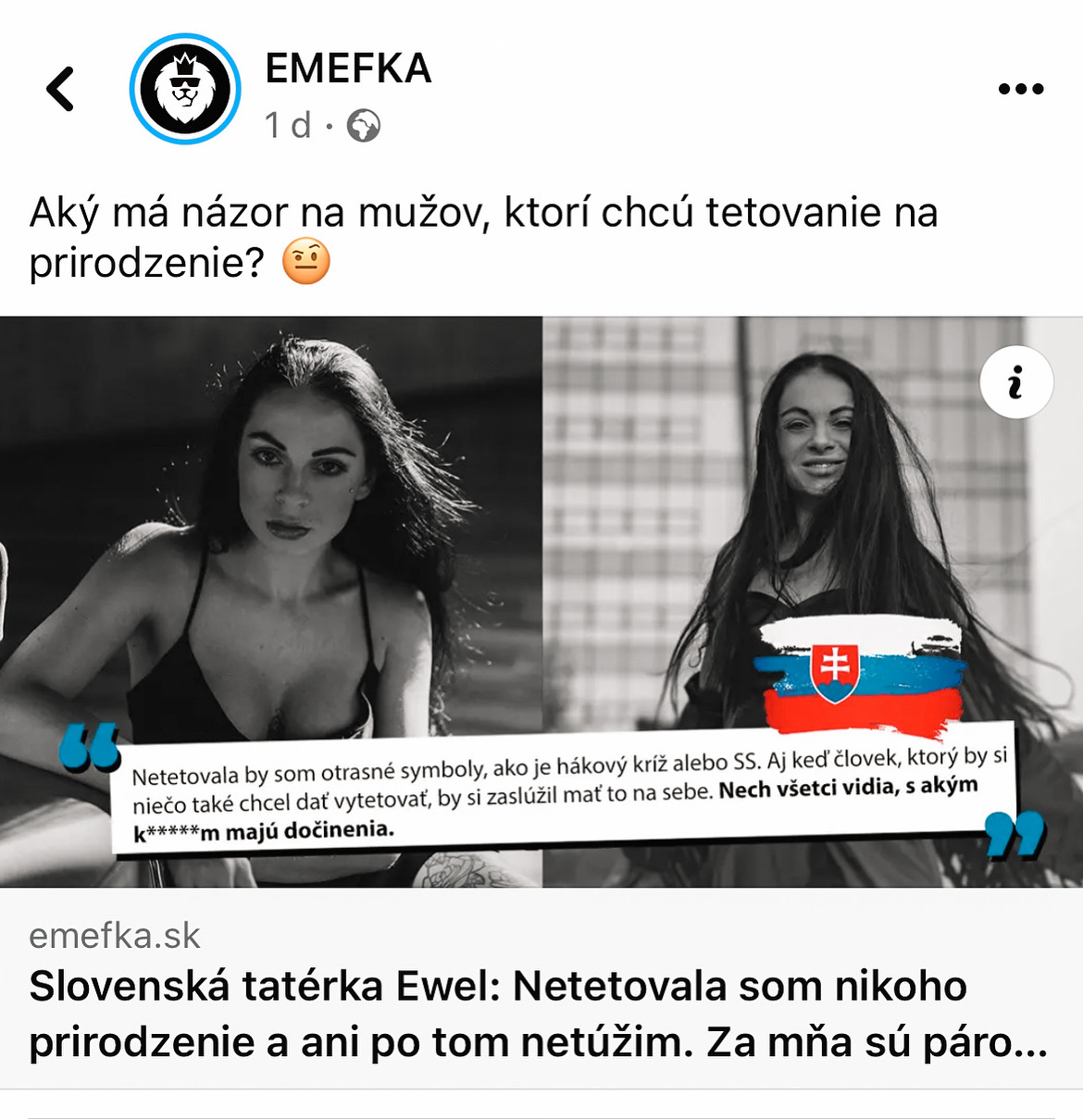
Task: Open the emefka.sk domain link
Action: tap(115, 936)
